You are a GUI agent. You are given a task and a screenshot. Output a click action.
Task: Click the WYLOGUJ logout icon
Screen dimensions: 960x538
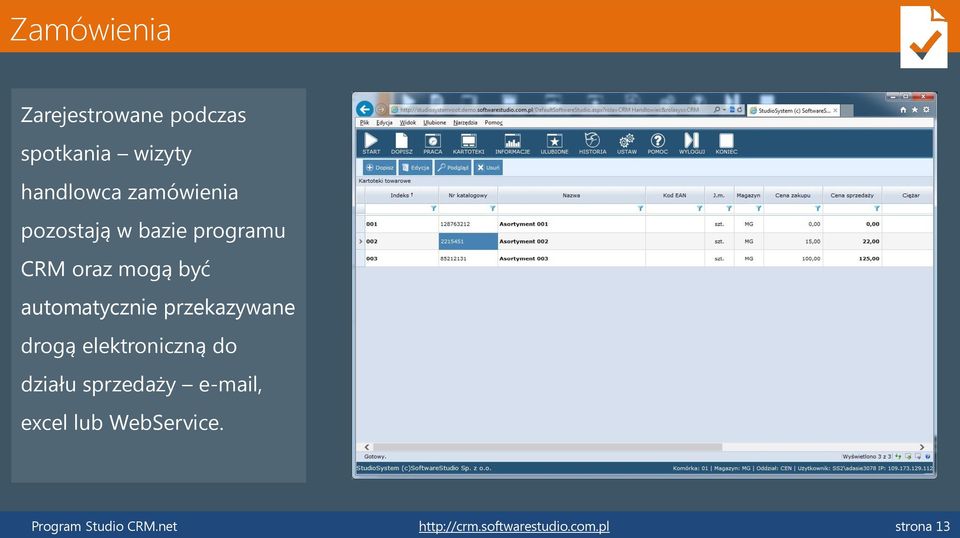click(692, 140)
